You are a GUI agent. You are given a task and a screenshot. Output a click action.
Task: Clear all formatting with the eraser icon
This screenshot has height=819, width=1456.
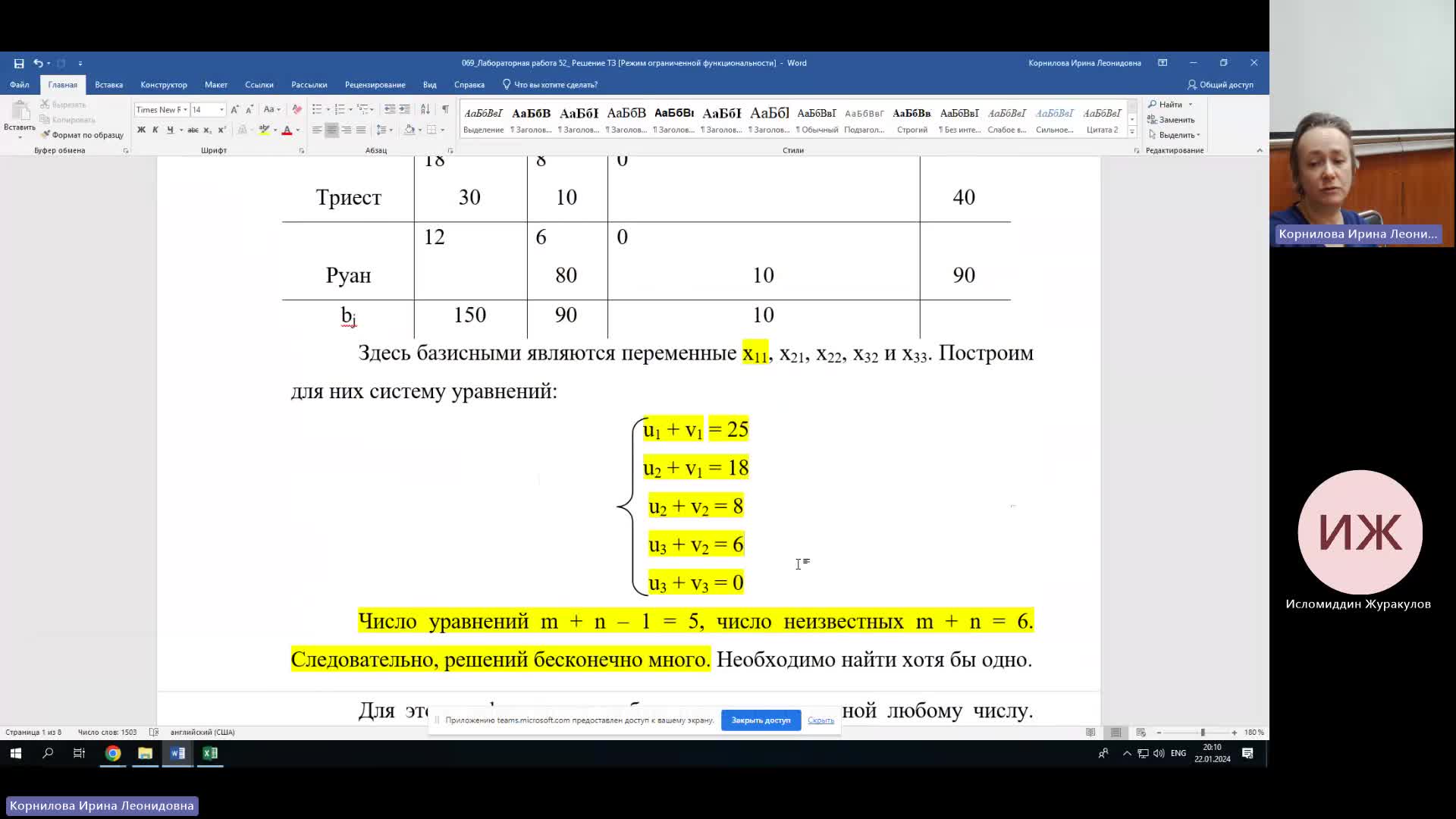click(x=297, y=109)
